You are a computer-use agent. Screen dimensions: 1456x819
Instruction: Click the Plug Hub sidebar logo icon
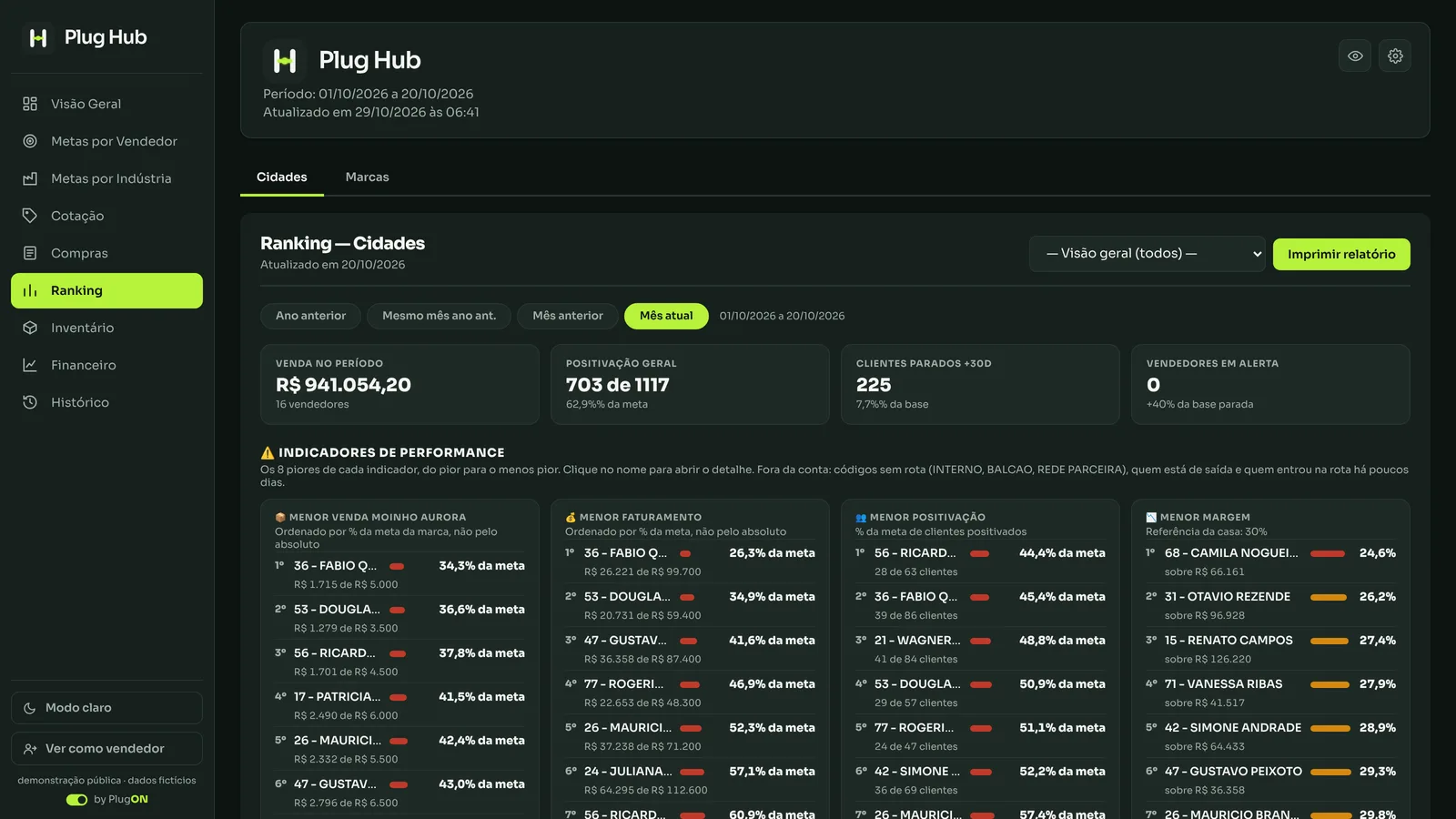click(x=38, y=37)
